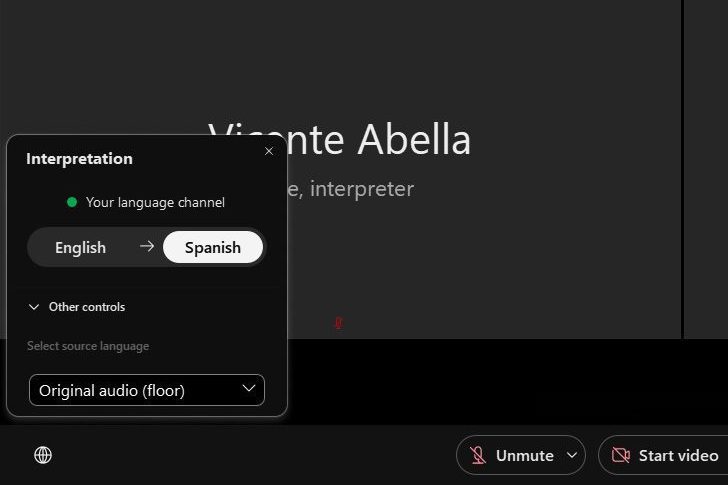The width and height of the screenshot is (728, 485).
Task: Collapse the Other controls section label
Action: point(87,307)
